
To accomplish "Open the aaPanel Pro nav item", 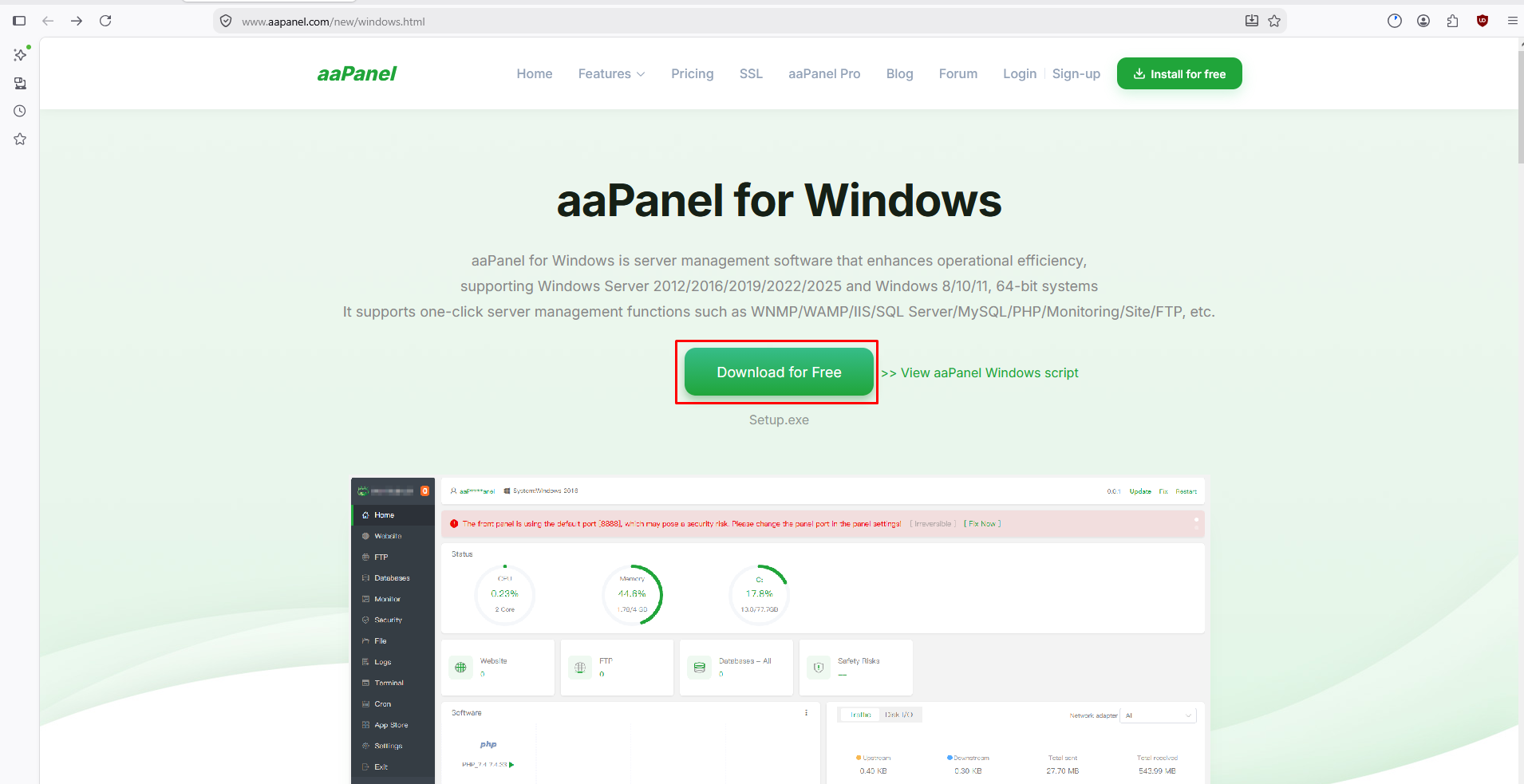I will (x=824, y=73).
